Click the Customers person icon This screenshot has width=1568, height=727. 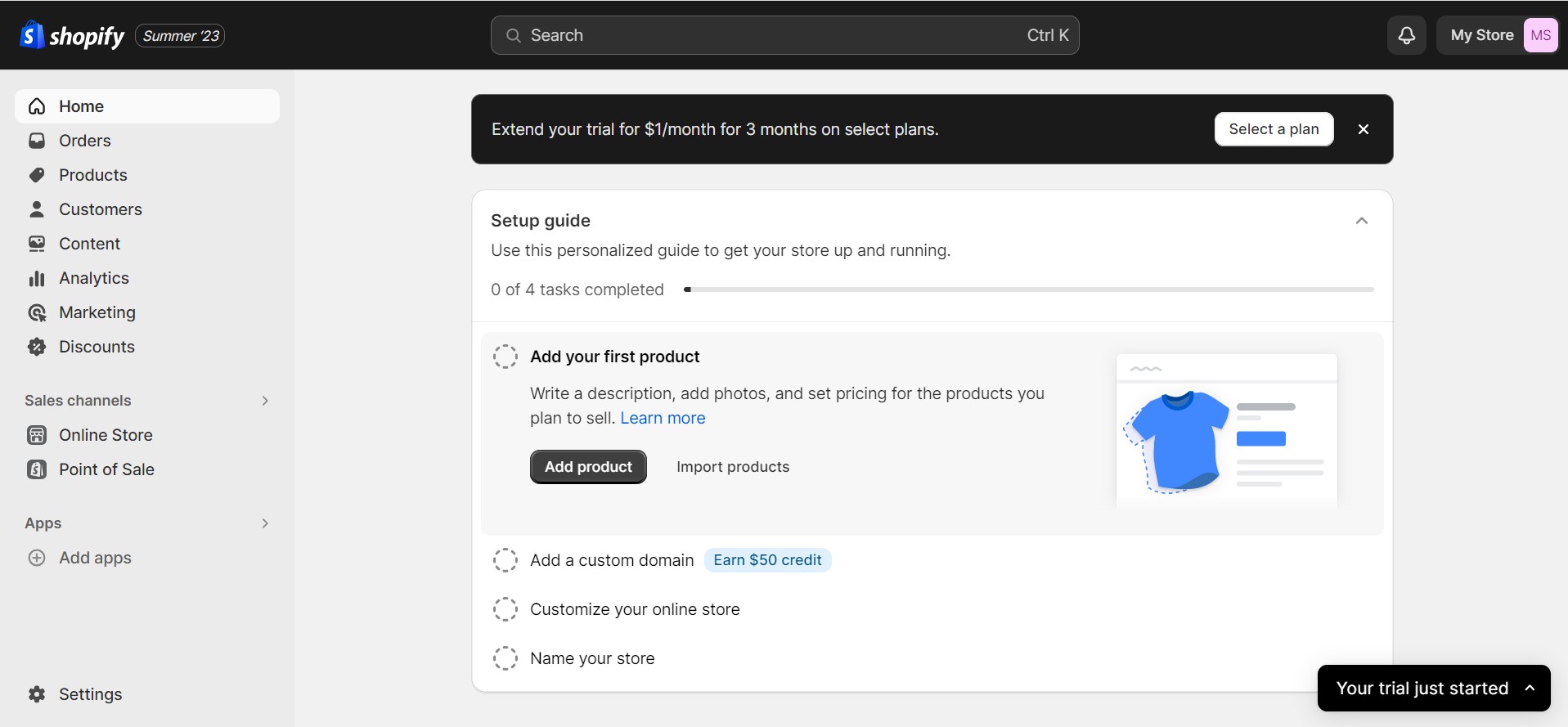point(37,209)
